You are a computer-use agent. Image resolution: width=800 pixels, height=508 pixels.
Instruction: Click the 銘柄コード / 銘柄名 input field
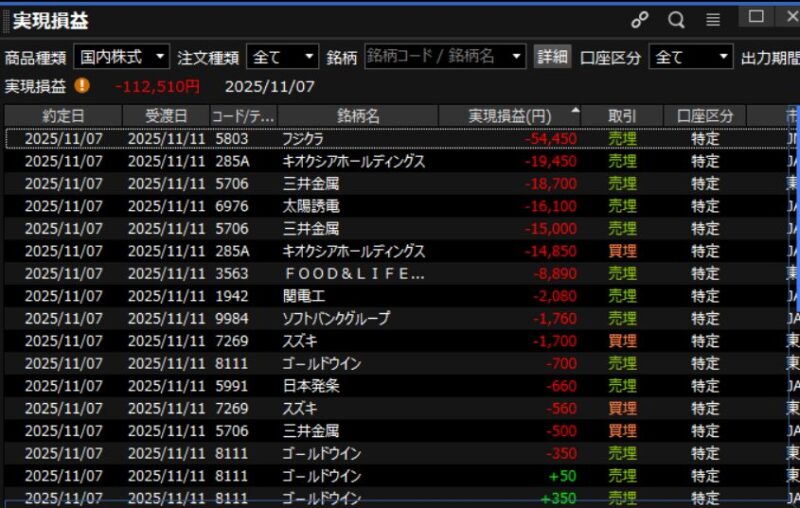tap(437, 57)
